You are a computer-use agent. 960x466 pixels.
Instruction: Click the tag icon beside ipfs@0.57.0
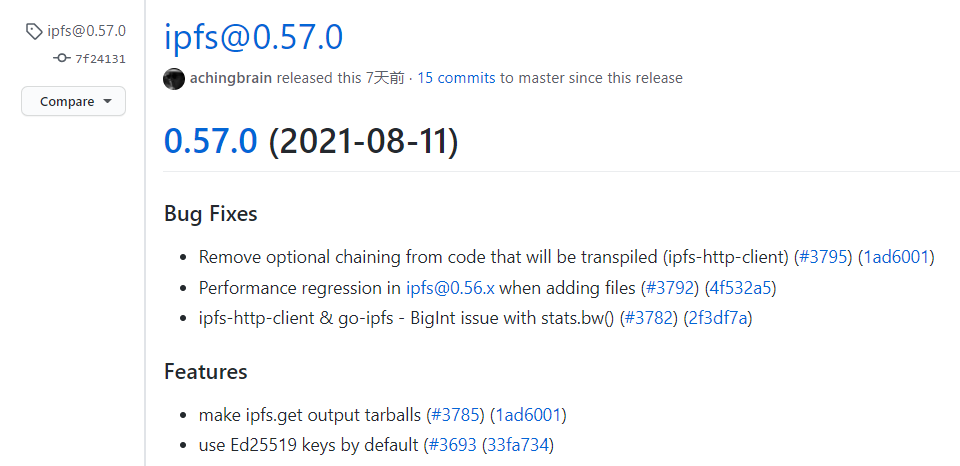tap(34, 31)
